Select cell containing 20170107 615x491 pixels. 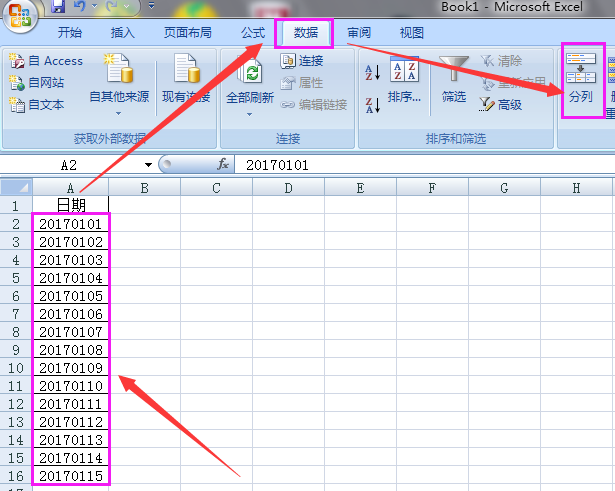pyautogui.click(x=71, y=332)
